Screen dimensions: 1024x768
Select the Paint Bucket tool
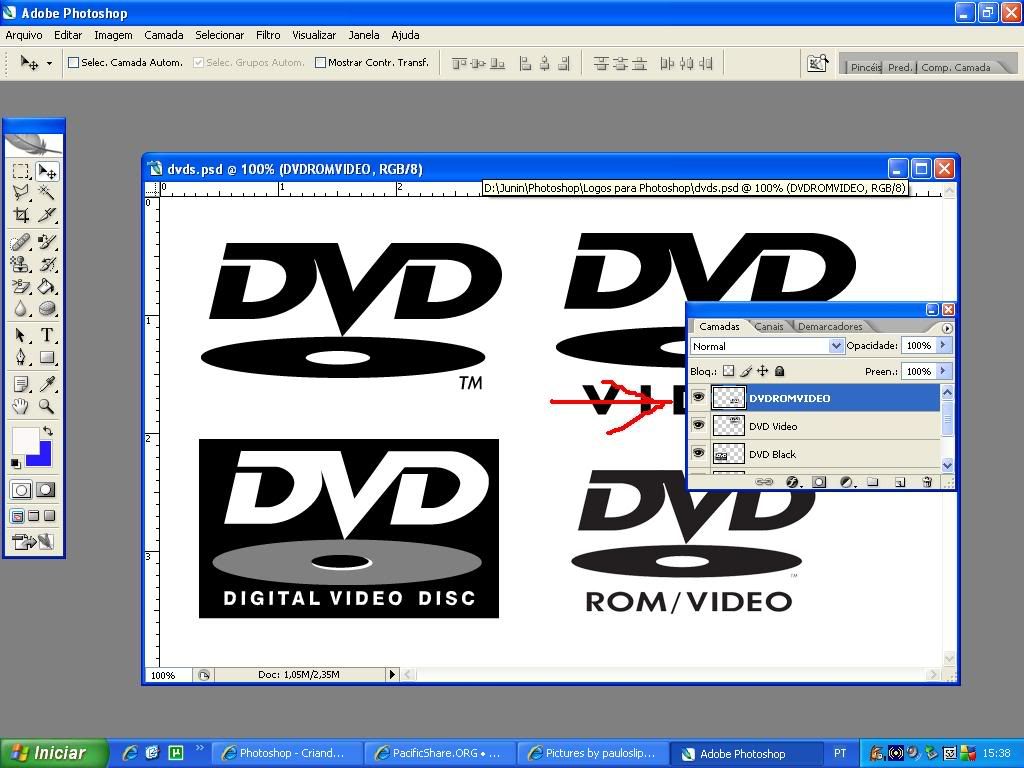click(x=46, y=287)
